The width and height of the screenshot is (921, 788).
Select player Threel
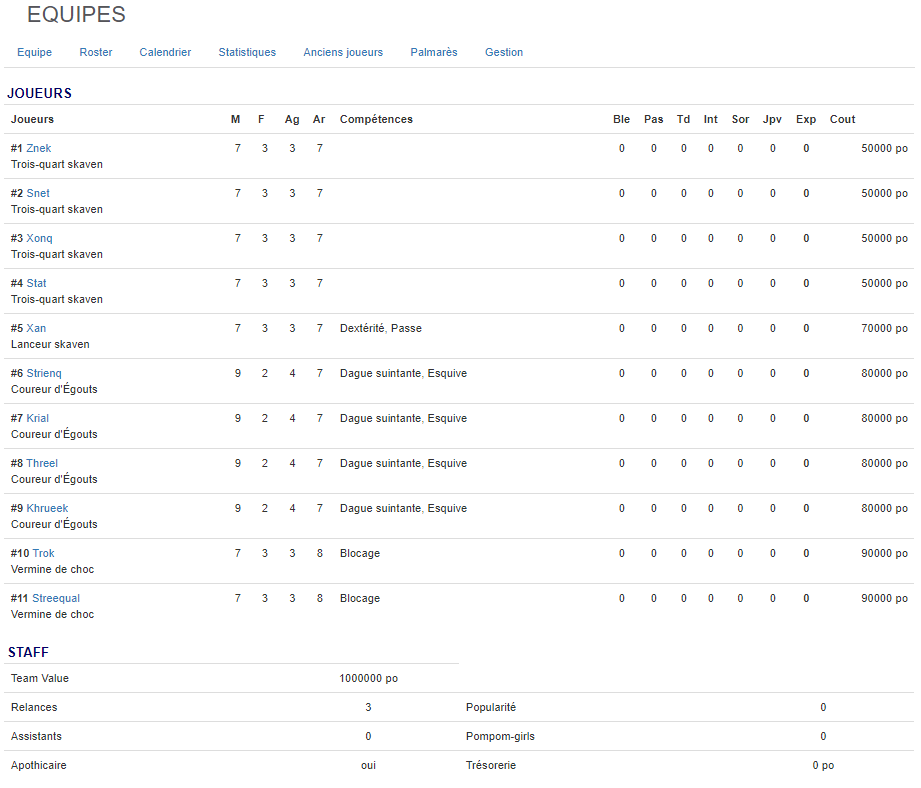(42, 463)
